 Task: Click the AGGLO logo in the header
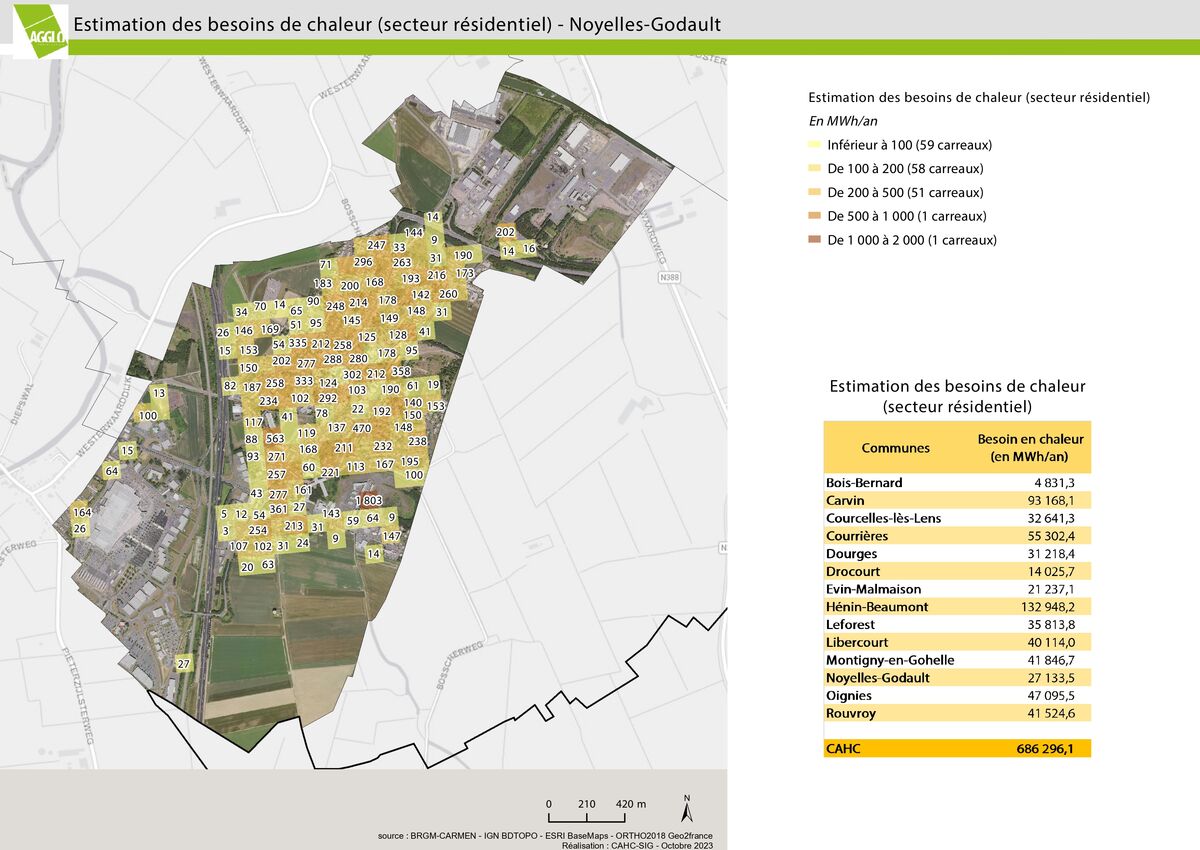[x=41, y=31]
